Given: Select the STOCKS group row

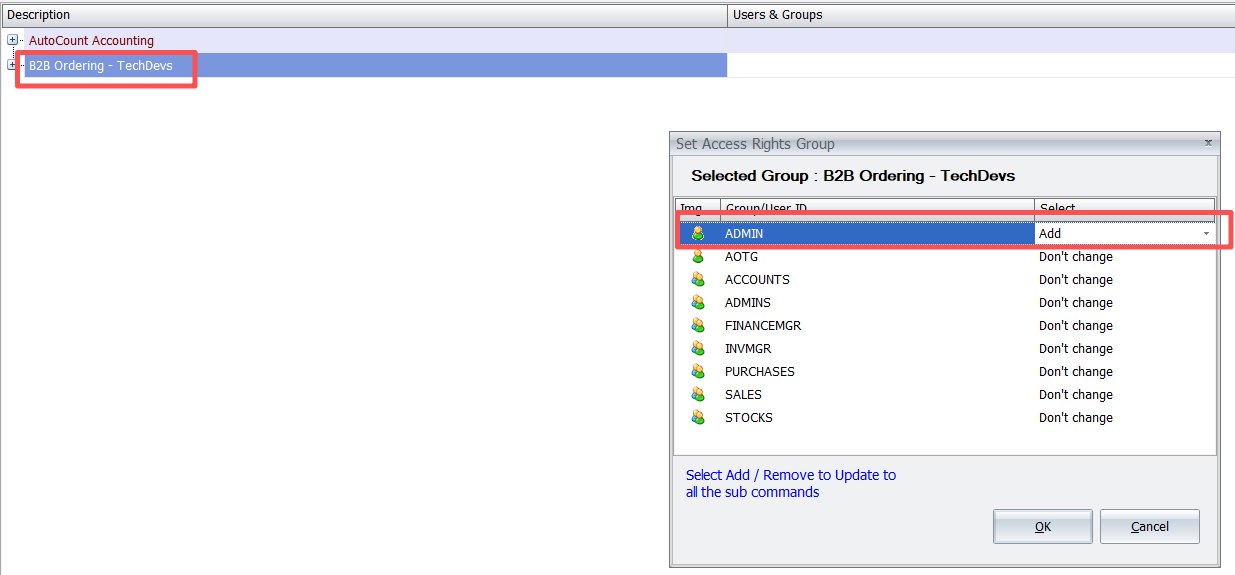Looking at the screenshot, I should [x=945, y=417].
